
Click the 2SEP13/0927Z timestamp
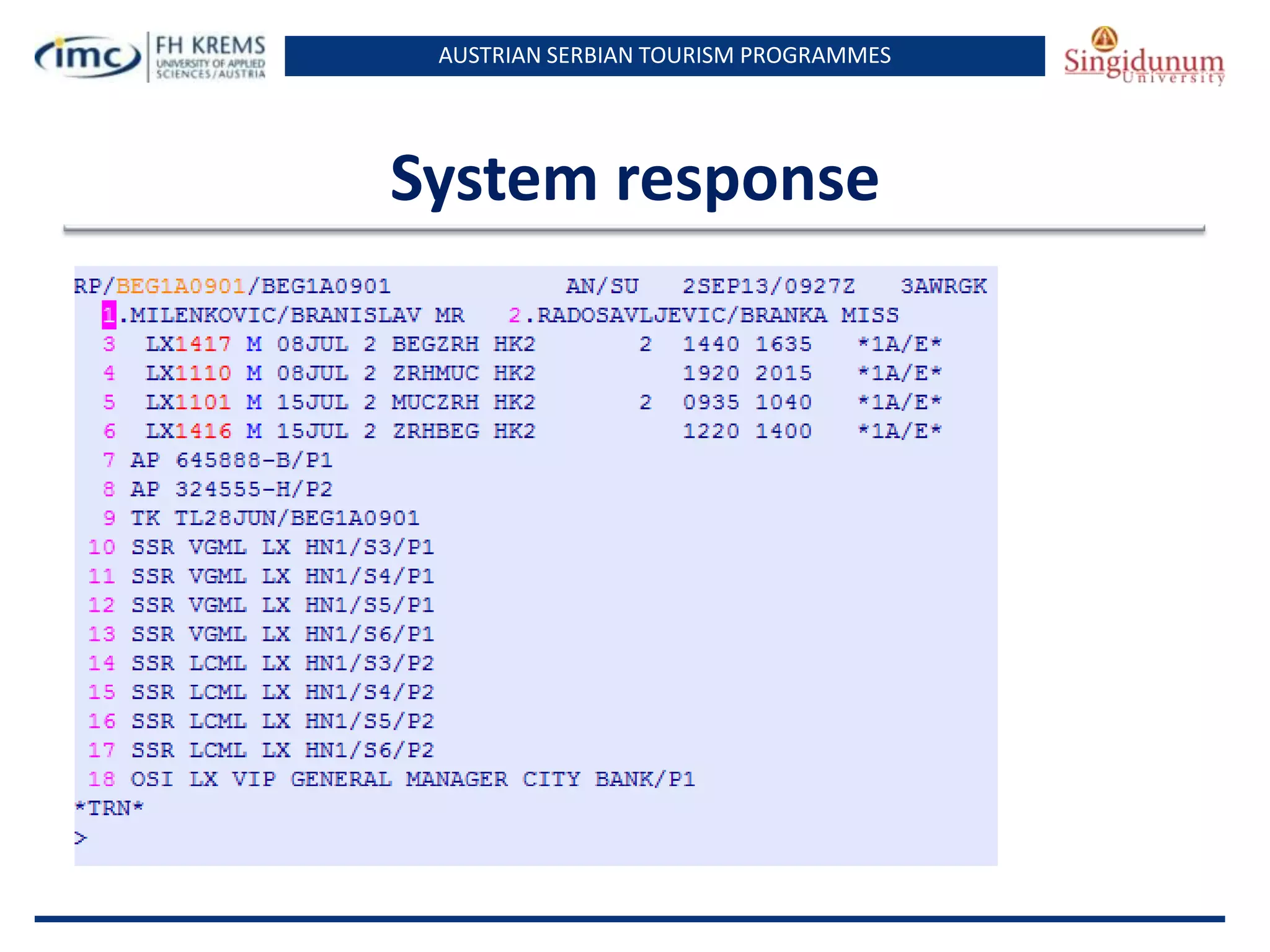click(x=768, y=286)
